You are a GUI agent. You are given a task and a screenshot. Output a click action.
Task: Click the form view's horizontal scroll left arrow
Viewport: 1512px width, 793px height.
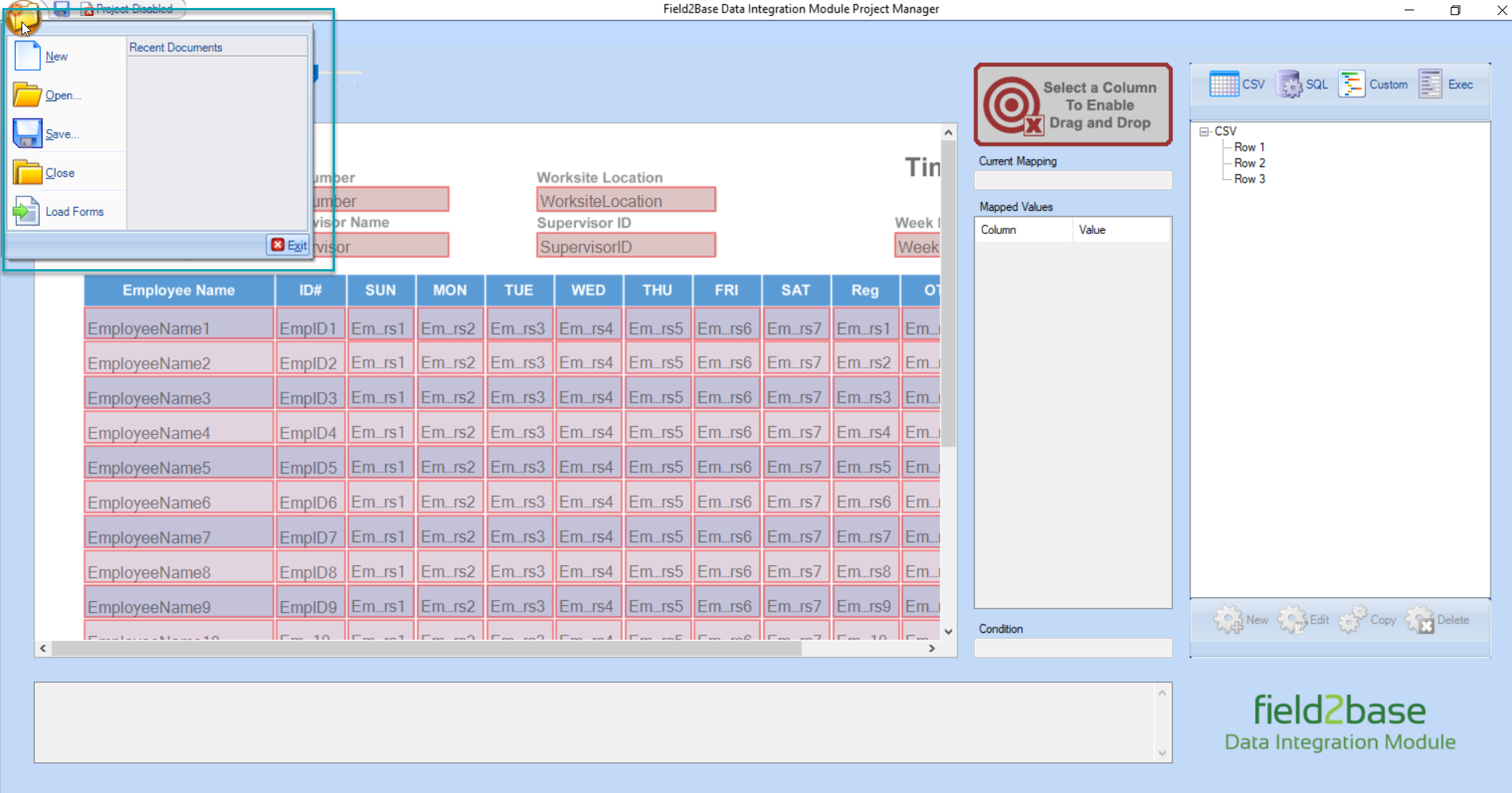coord(43,649)
